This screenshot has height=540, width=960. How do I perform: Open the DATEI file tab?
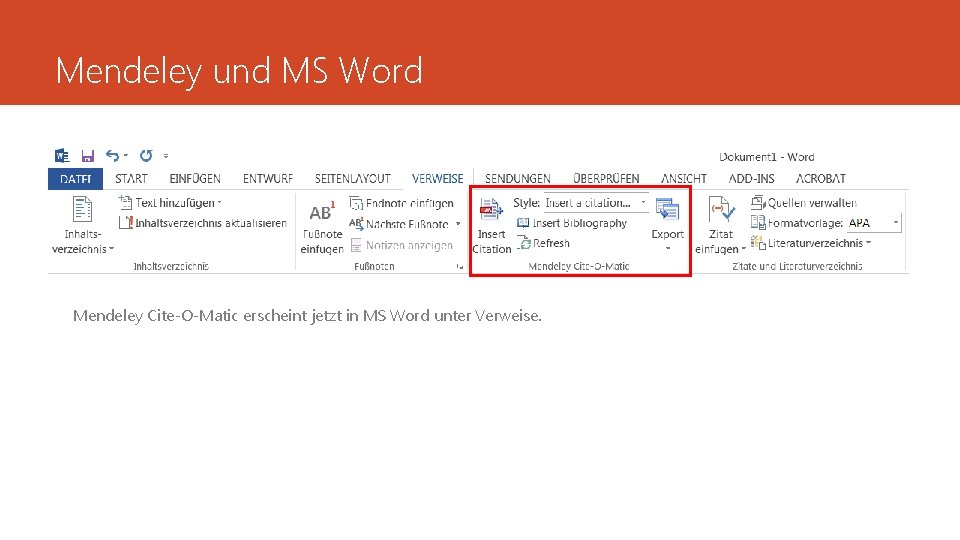point(75,179)
